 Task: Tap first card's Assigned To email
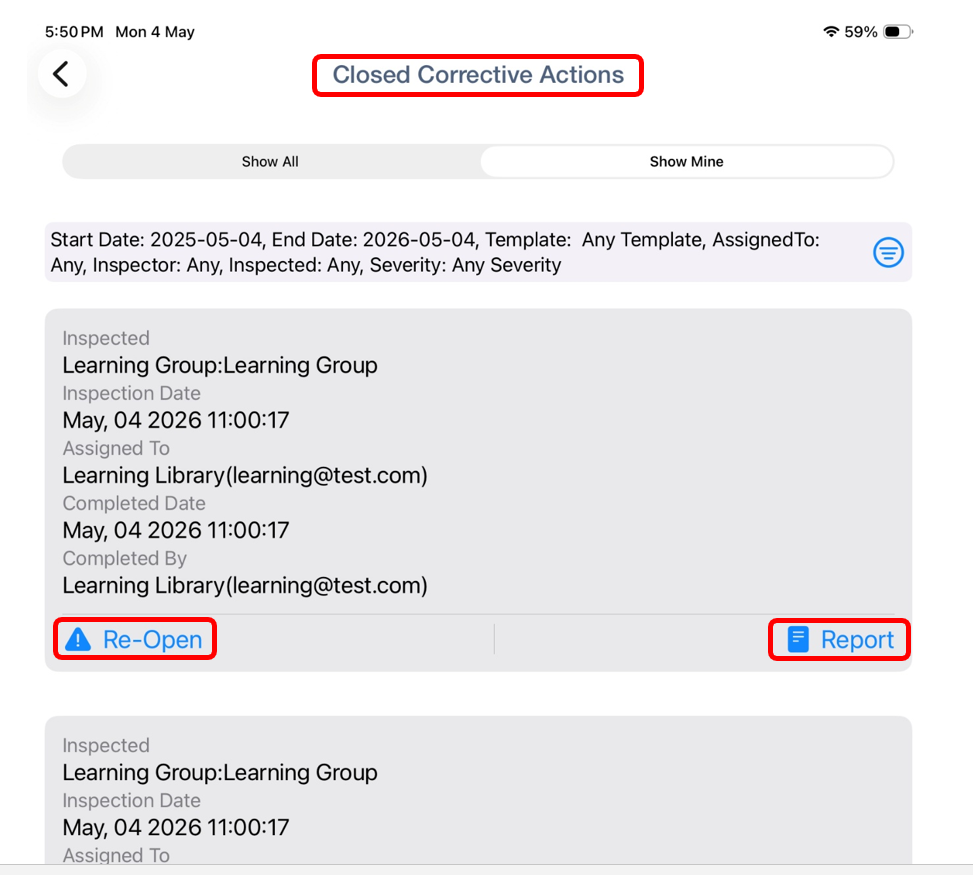click(245, 475)
